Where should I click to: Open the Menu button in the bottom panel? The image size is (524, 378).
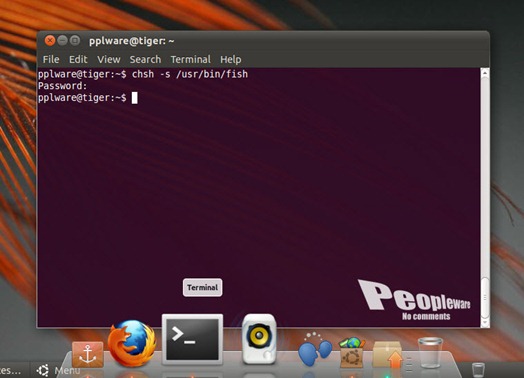coord(58,370)
